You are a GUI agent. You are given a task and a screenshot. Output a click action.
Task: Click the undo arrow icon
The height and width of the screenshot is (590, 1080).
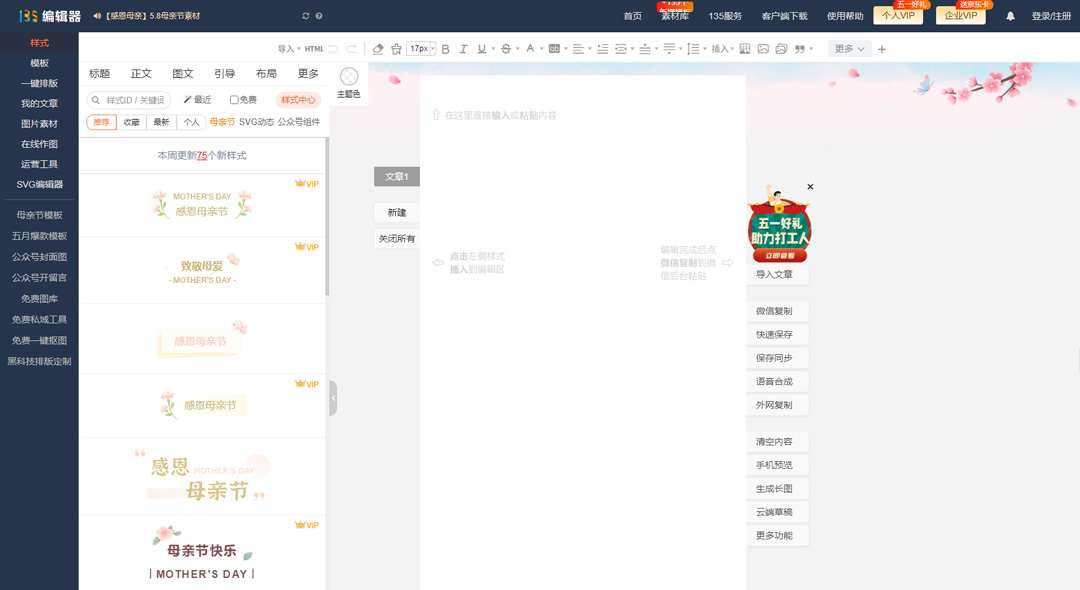[333, 49]
